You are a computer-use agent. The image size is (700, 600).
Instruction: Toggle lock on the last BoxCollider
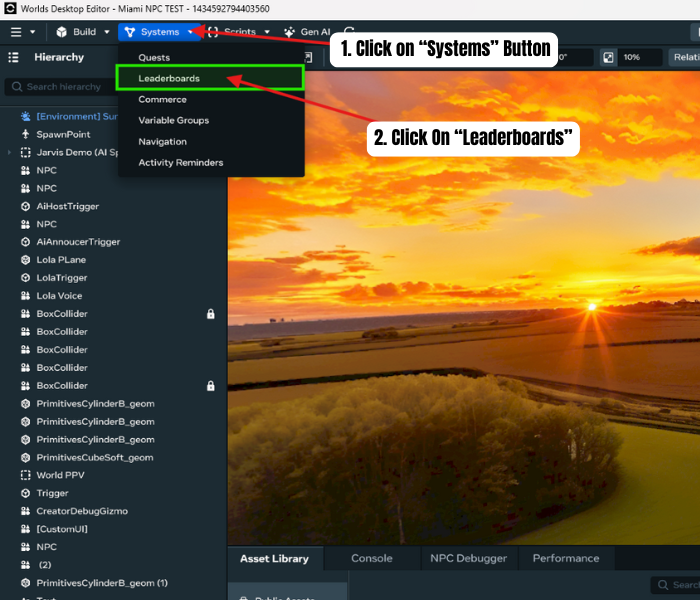click(x=211, y=386)
